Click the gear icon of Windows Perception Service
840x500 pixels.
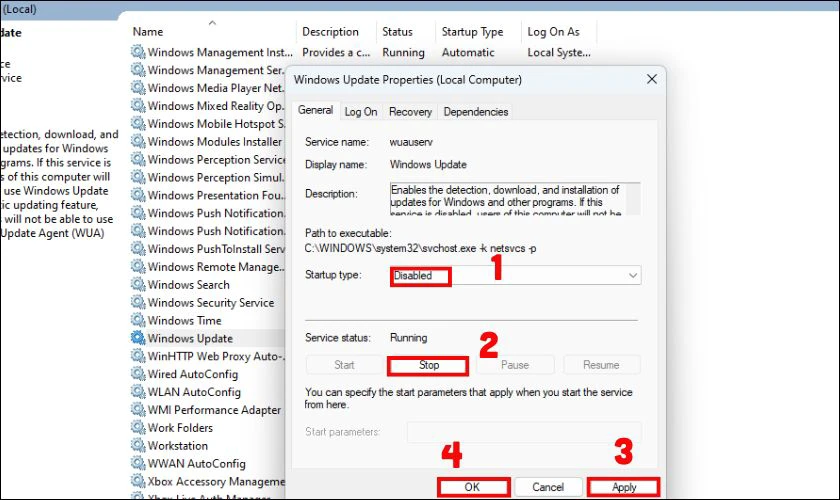pos(138,159)
